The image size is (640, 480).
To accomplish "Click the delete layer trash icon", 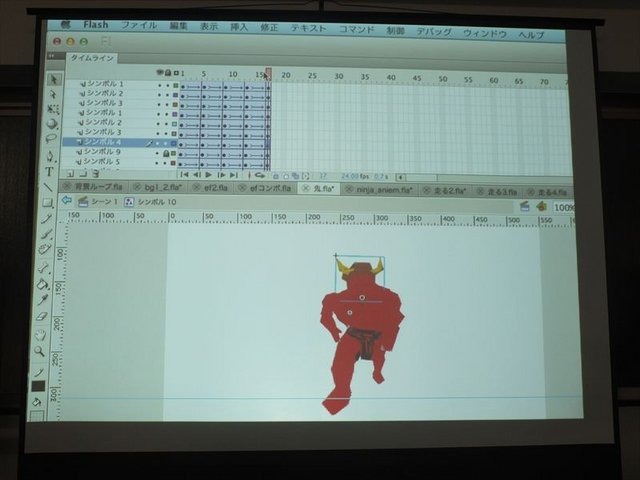I will 96,174.
